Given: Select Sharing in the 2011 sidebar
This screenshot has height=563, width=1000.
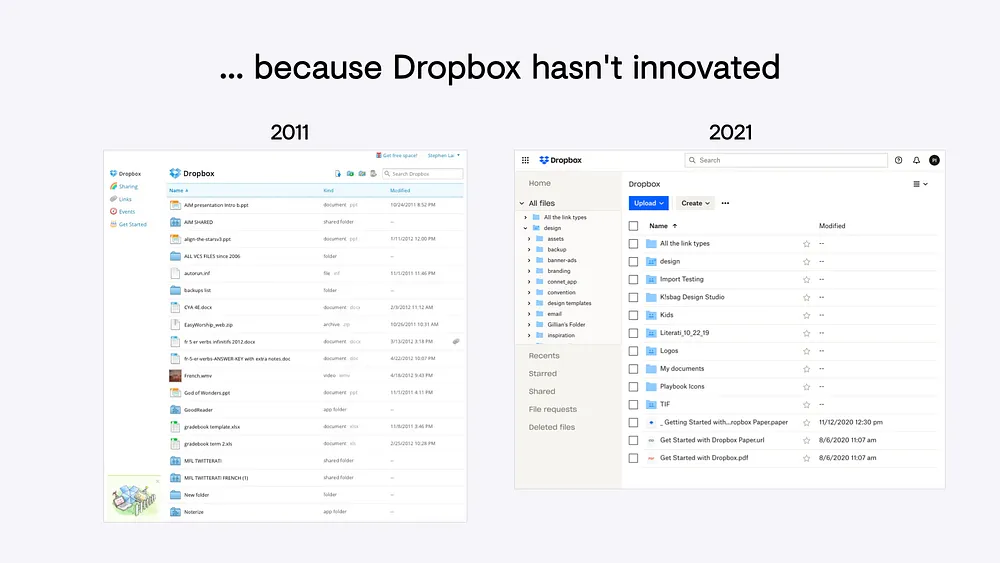Looking at the screenshot, I should point(128,186).
